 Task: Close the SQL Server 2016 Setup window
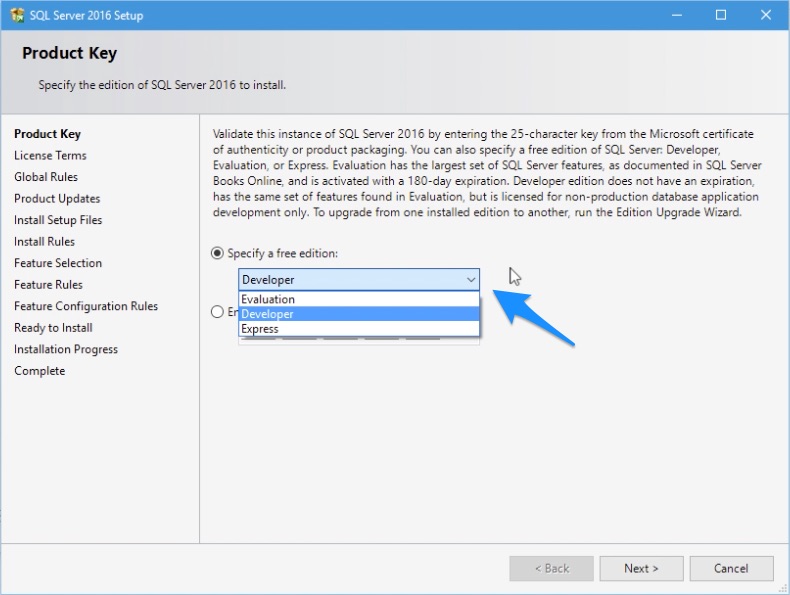(766, 15)
